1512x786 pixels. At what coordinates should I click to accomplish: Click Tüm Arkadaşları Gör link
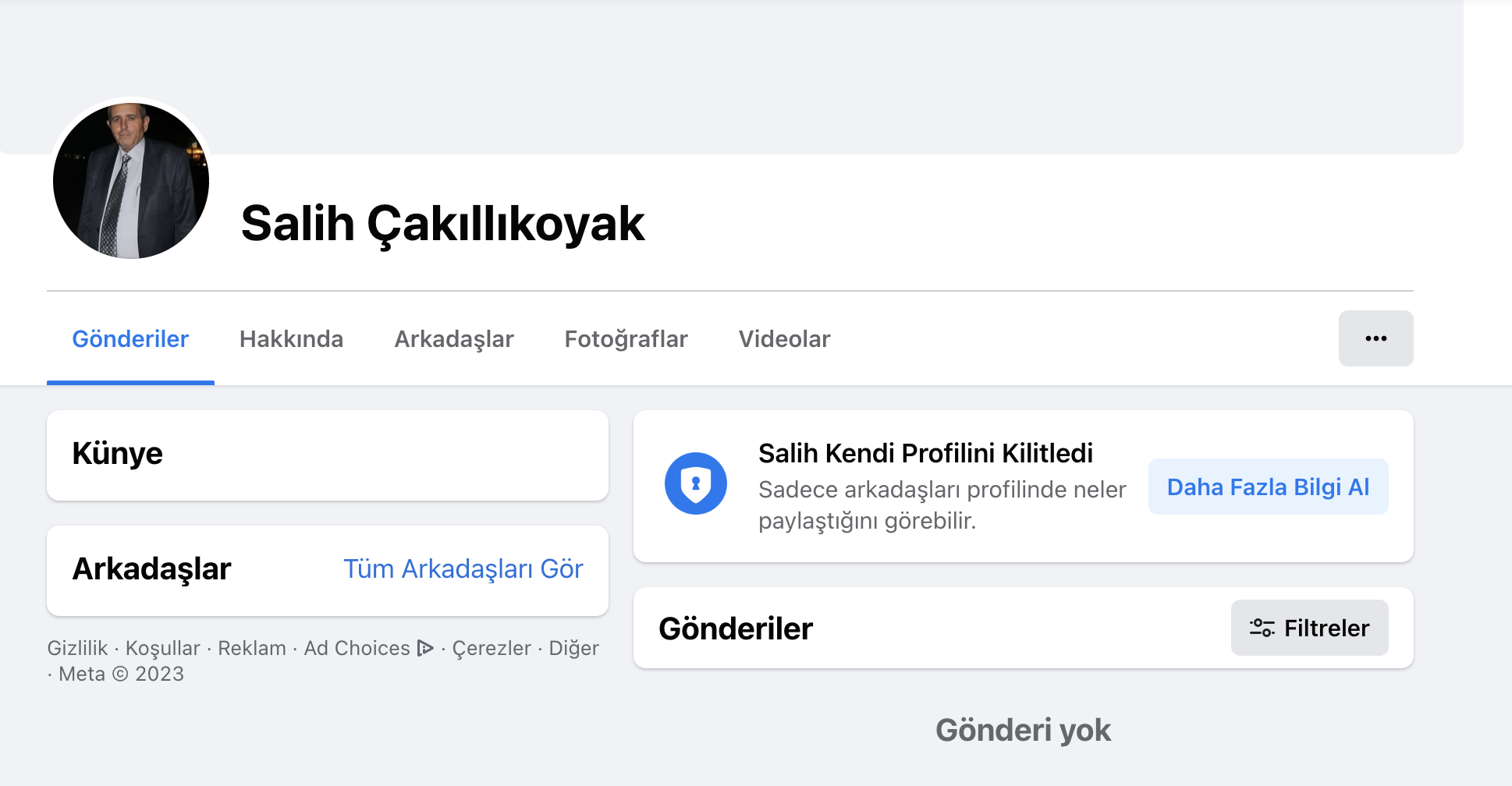[463, 569]
